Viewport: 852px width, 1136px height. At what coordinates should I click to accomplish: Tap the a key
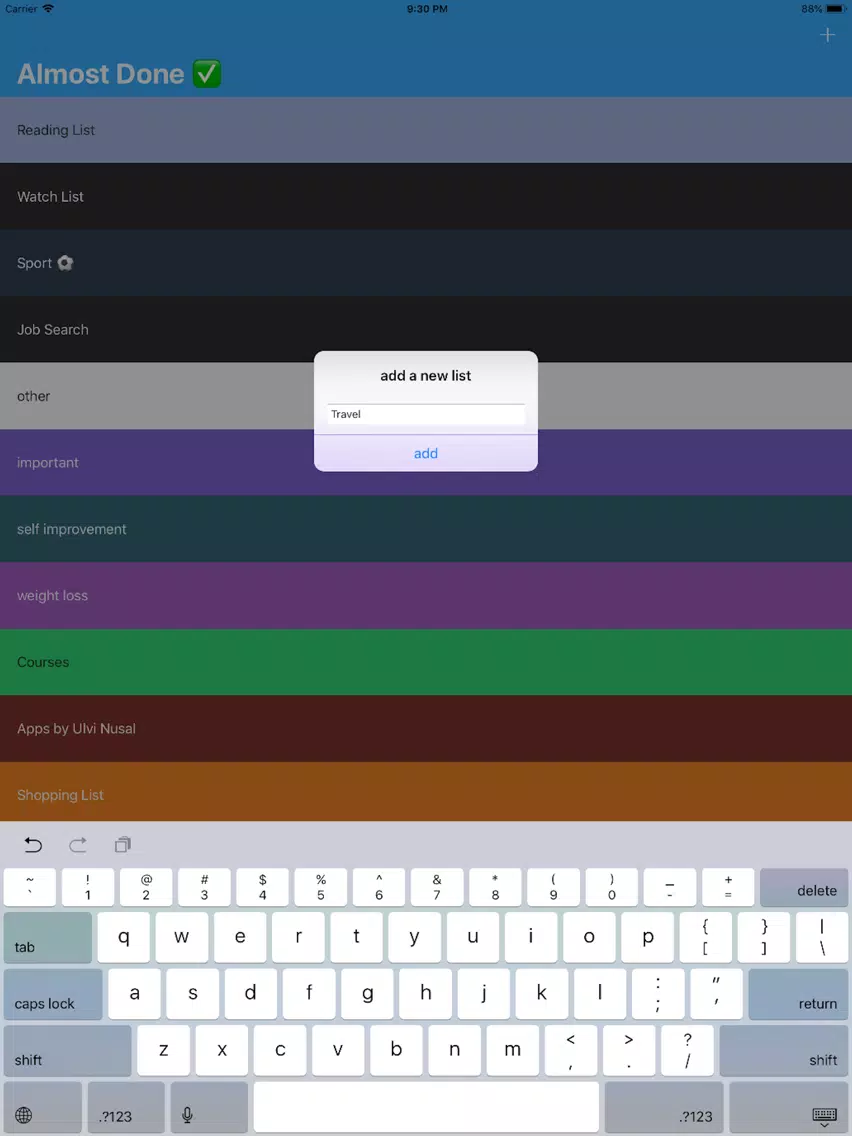tap(135, 994)
